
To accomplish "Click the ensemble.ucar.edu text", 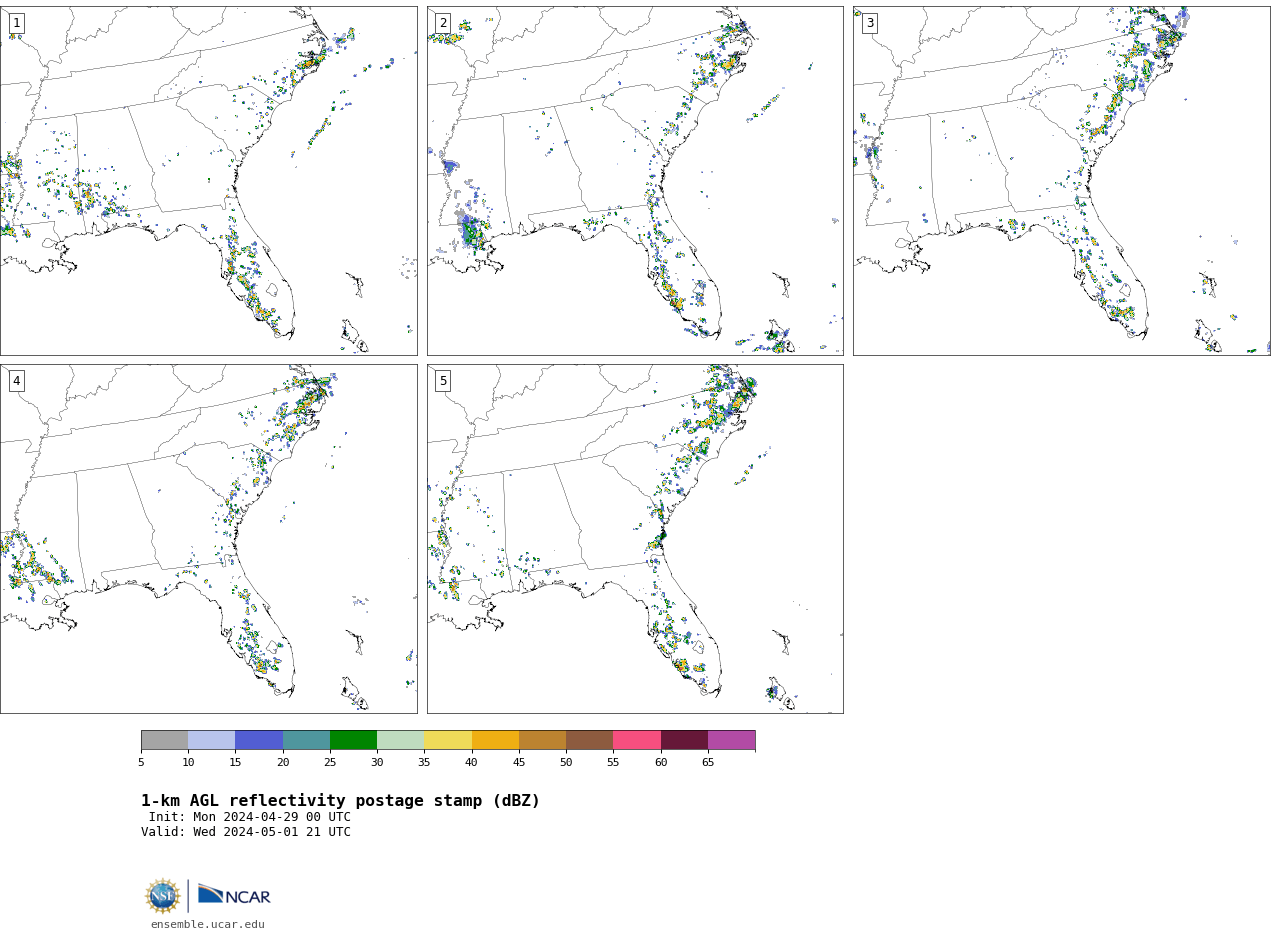I will point(208,925).
